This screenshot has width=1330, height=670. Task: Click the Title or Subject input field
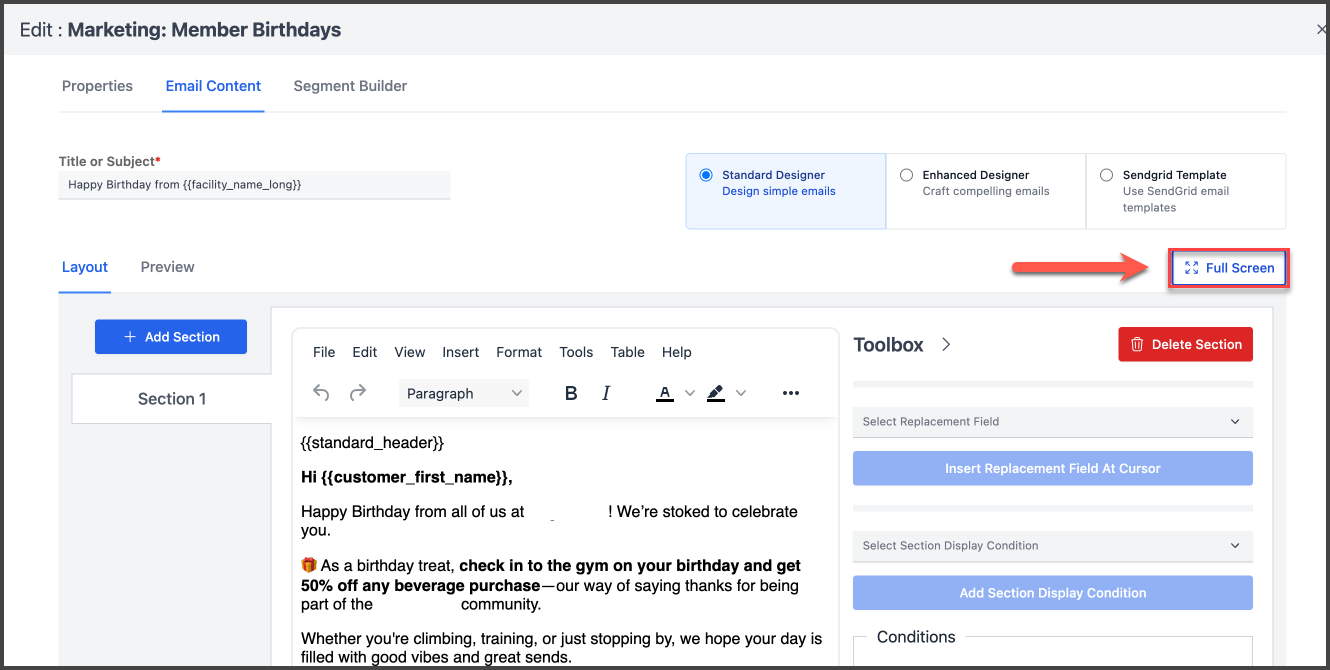pos(254,185)
